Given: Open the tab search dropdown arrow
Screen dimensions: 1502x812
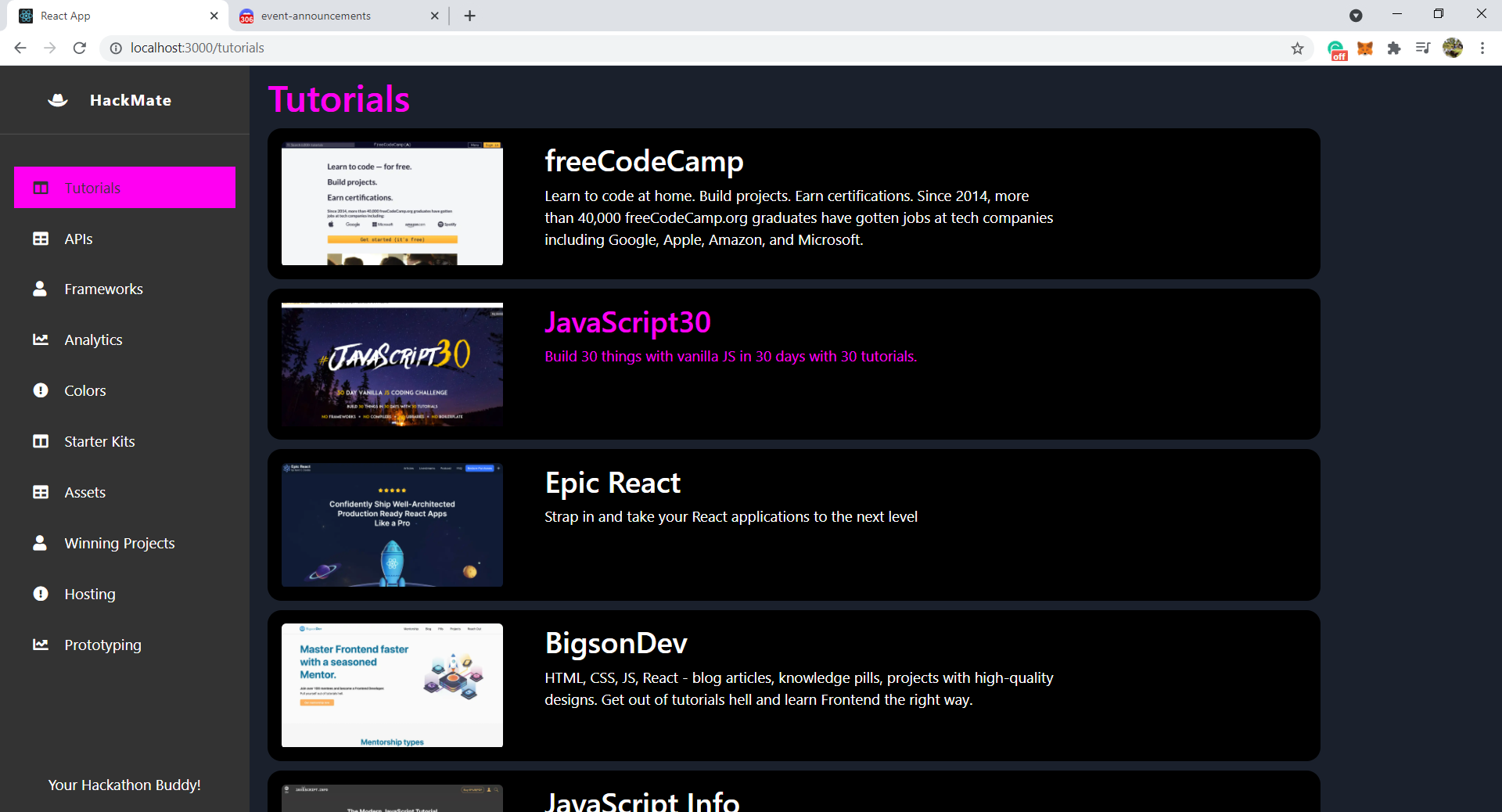Looking at the screenshot, I should coord(1356,16).
